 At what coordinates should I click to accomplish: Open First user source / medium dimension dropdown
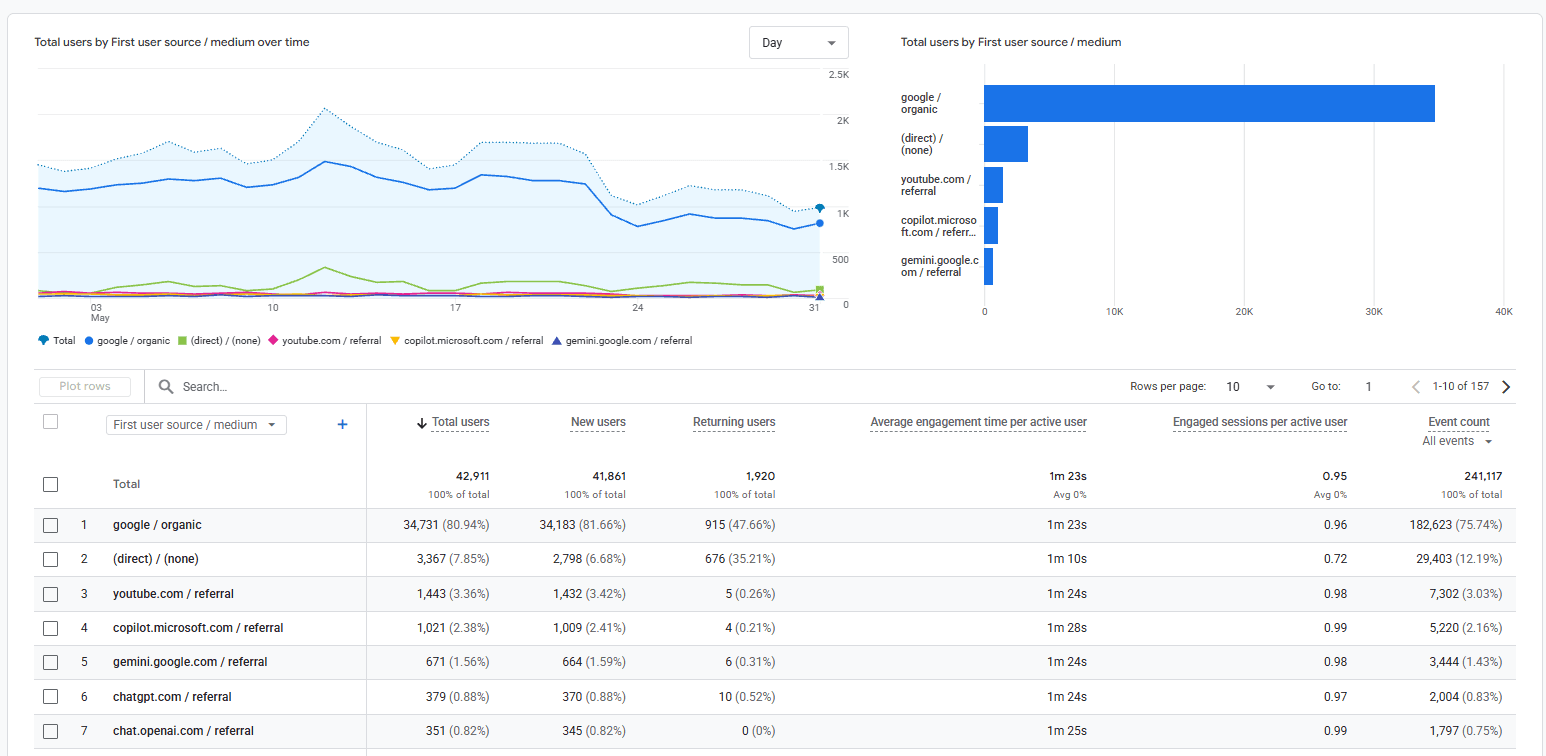(196, 425)
